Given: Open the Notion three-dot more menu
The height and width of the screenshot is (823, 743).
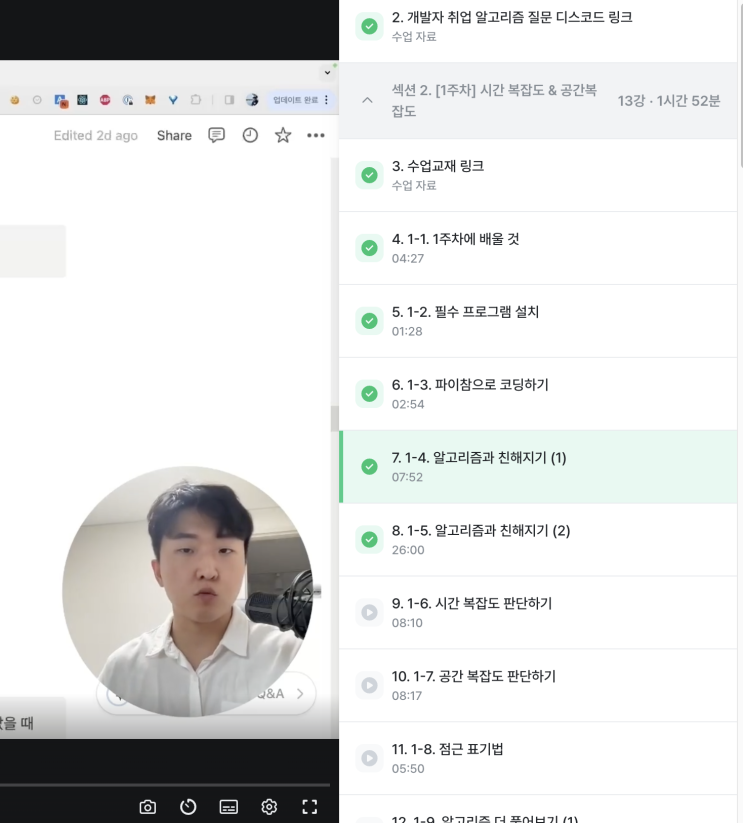Looking at the screenshot, I should (315, 135).
